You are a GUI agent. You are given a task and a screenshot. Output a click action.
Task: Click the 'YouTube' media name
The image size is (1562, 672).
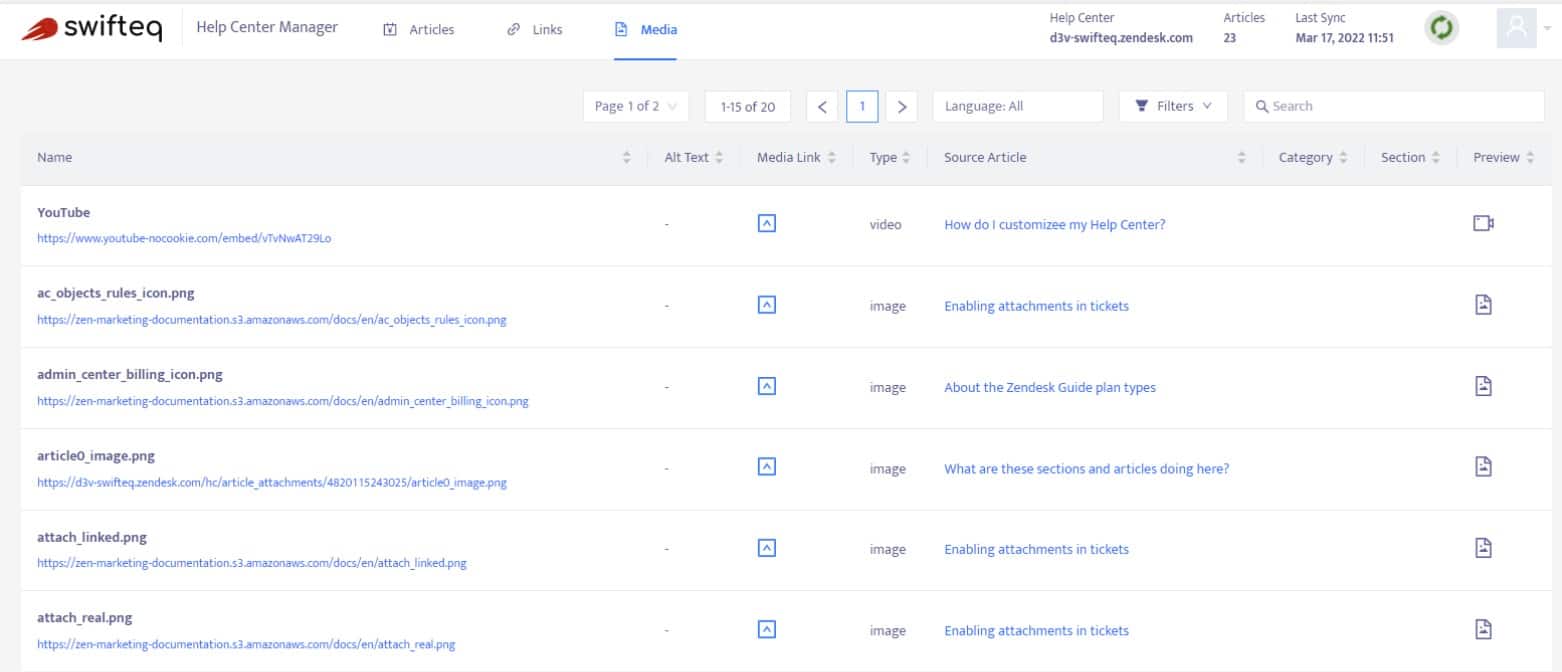64,212
